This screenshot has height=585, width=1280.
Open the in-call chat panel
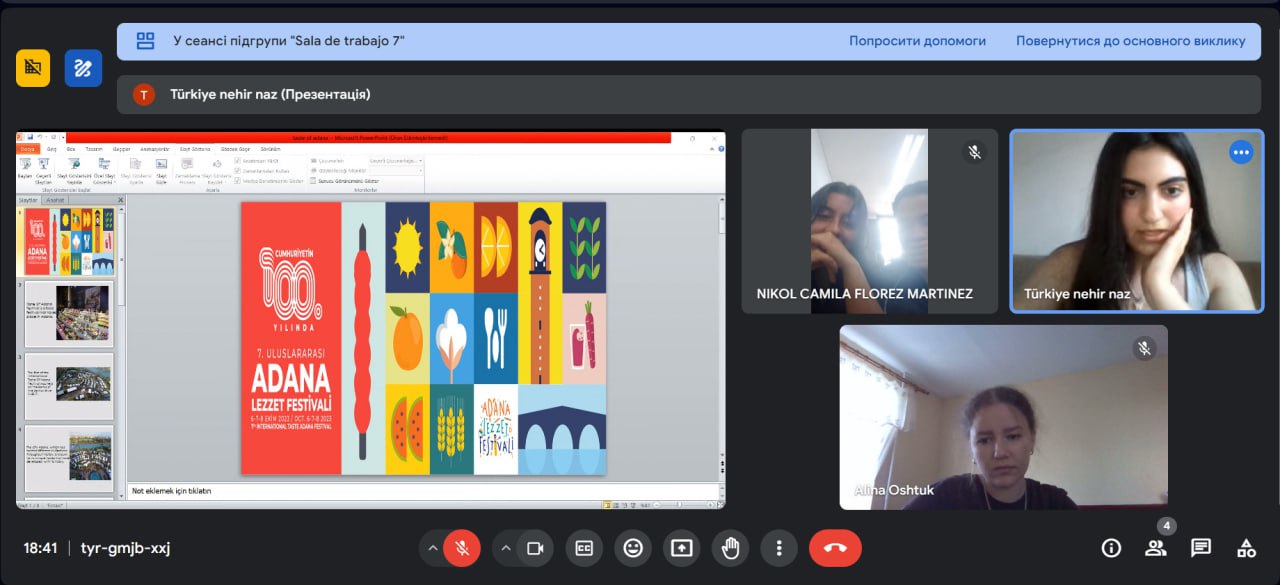[1201, 548]
